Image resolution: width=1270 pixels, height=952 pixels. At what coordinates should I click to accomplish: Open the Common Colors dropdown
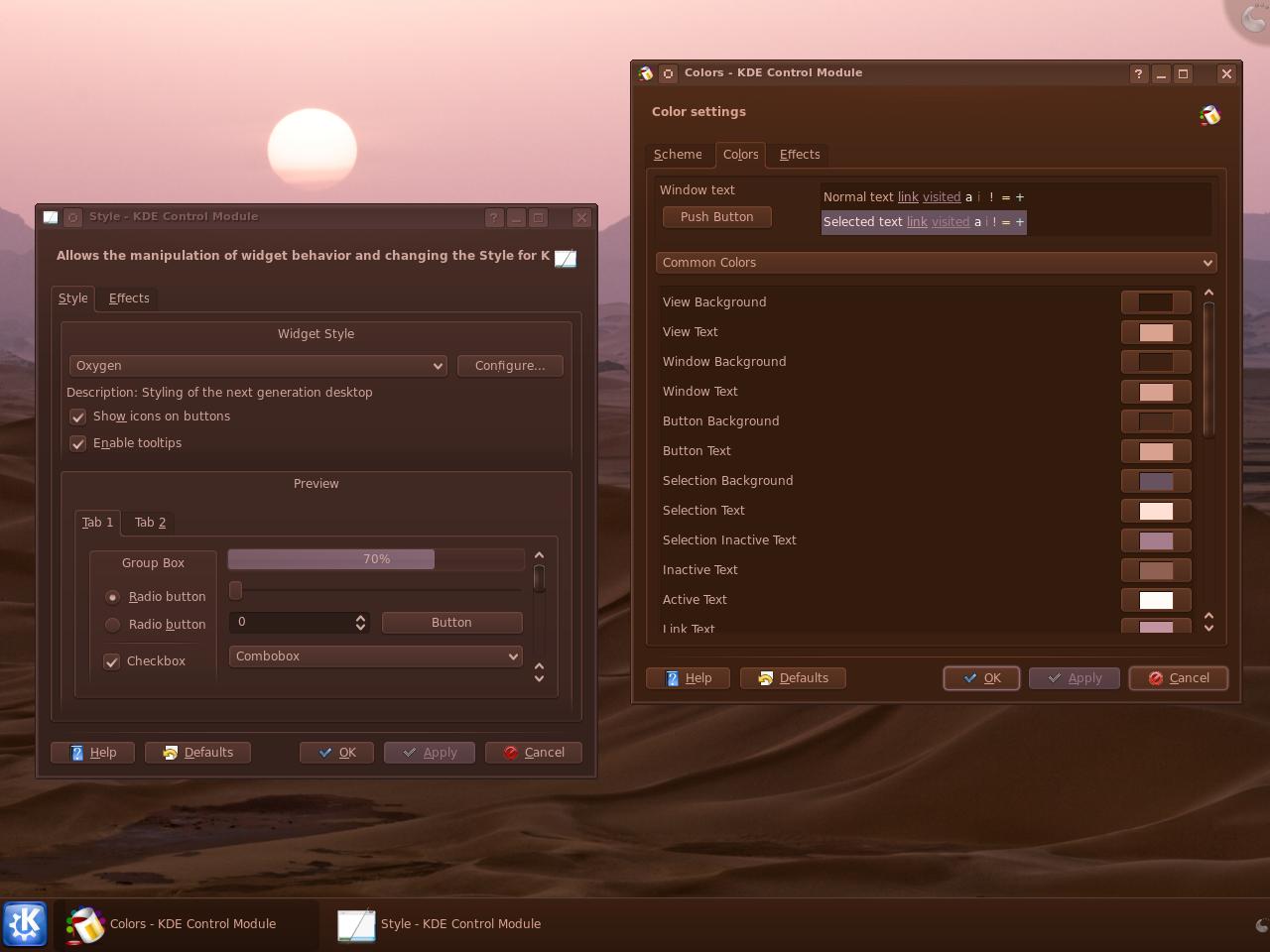(937, 263)
